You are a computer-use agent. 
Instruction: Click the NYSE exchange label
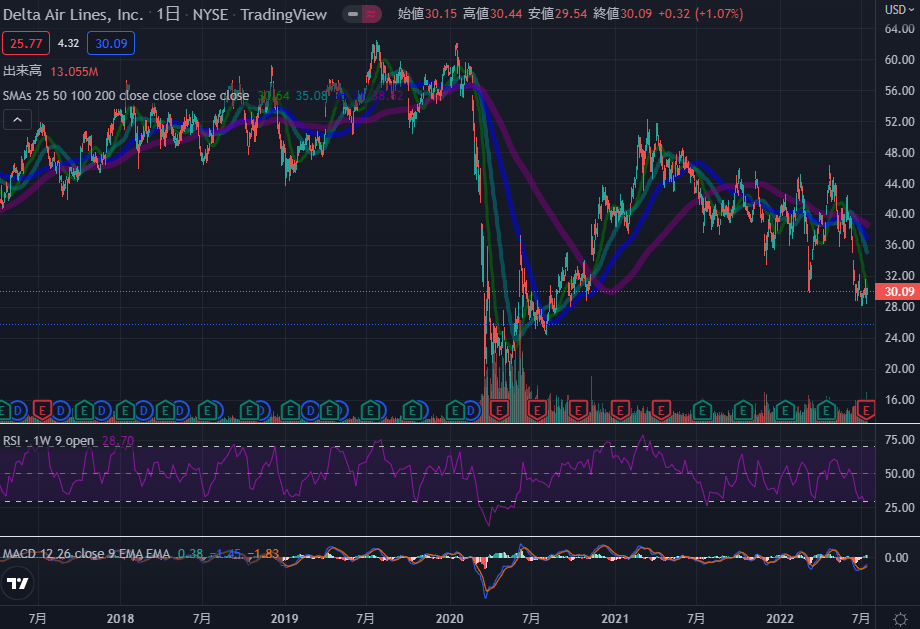click(x=210, y=14)
